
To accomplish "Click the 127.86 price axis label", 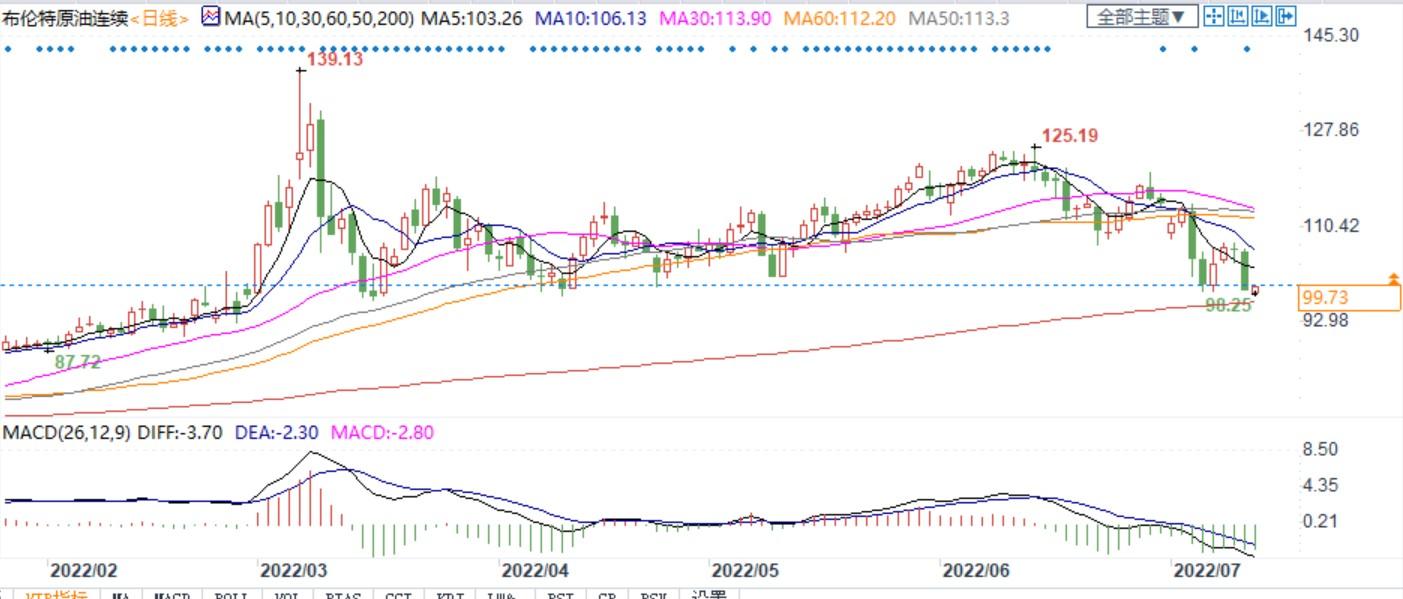I will pos(1331,129).
